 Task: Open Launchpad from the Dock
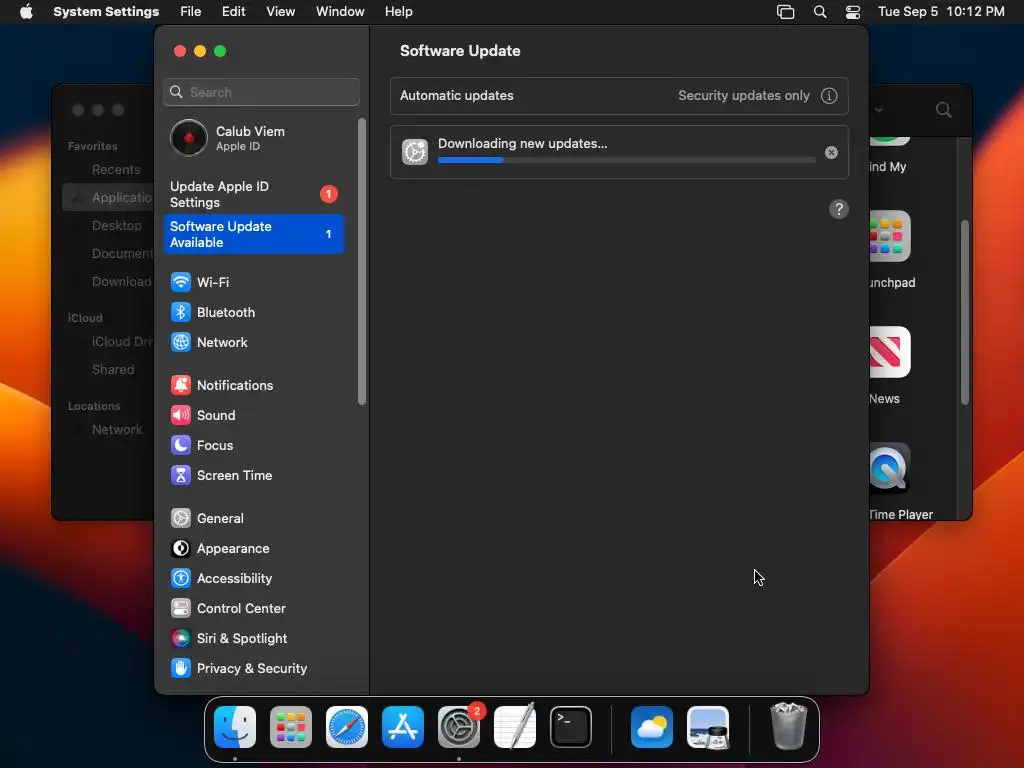pos(291,727)
